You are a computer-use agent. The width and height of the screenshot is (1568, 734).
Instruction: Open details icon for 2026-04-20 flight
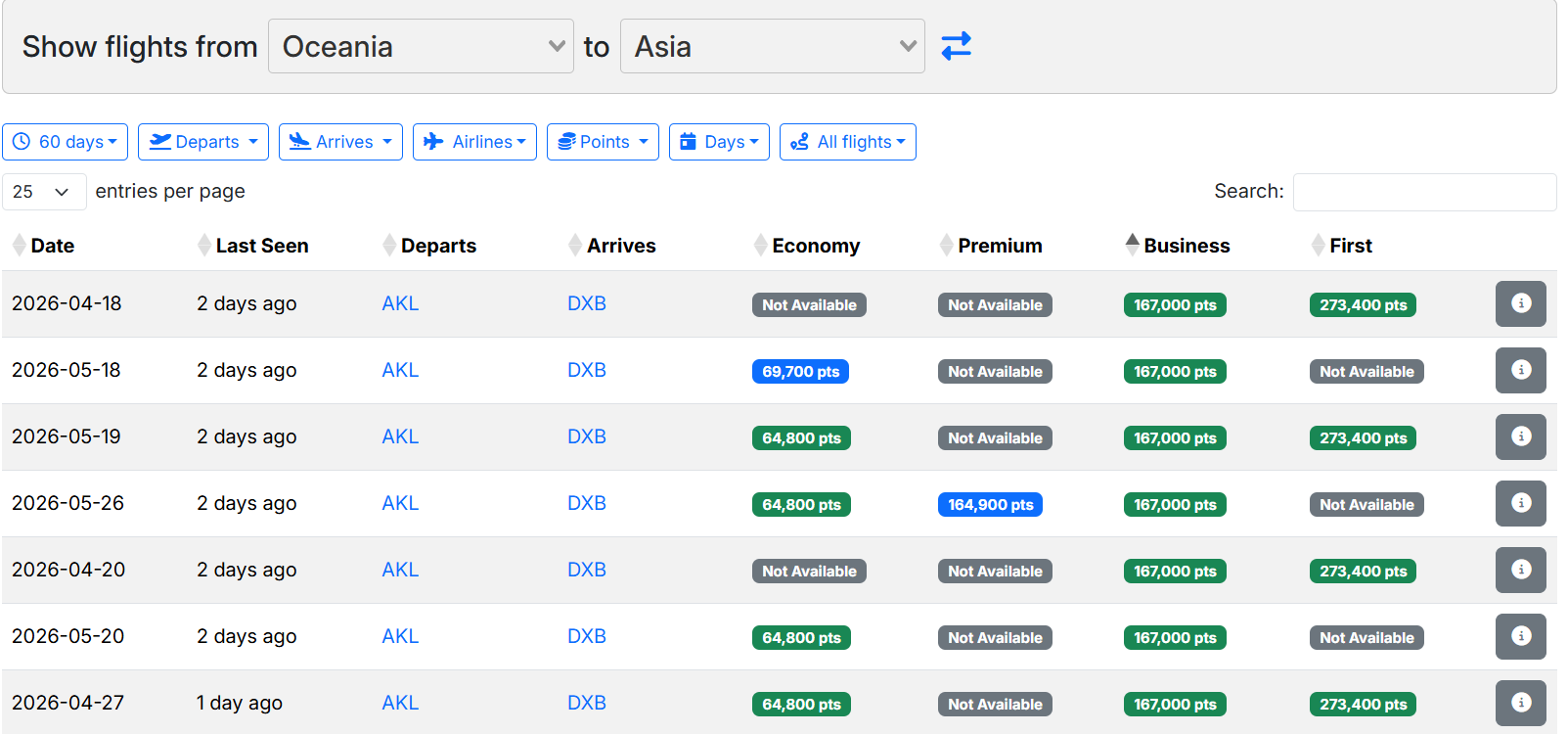point(1520,570)
